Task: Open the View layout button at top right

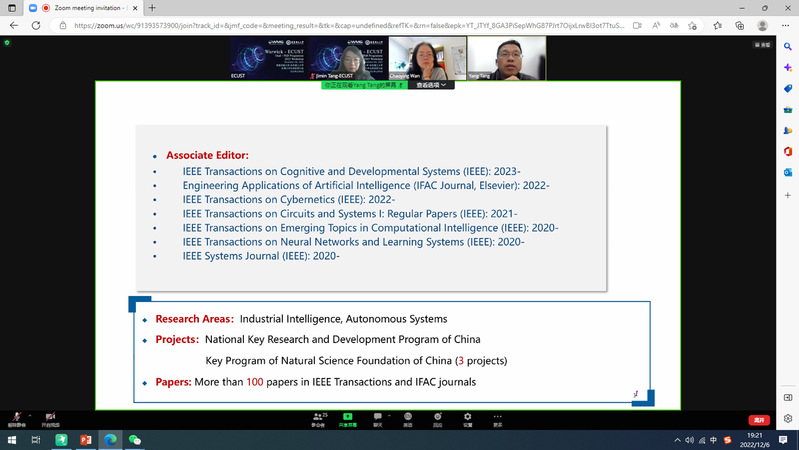Action: tap(762, 45)
